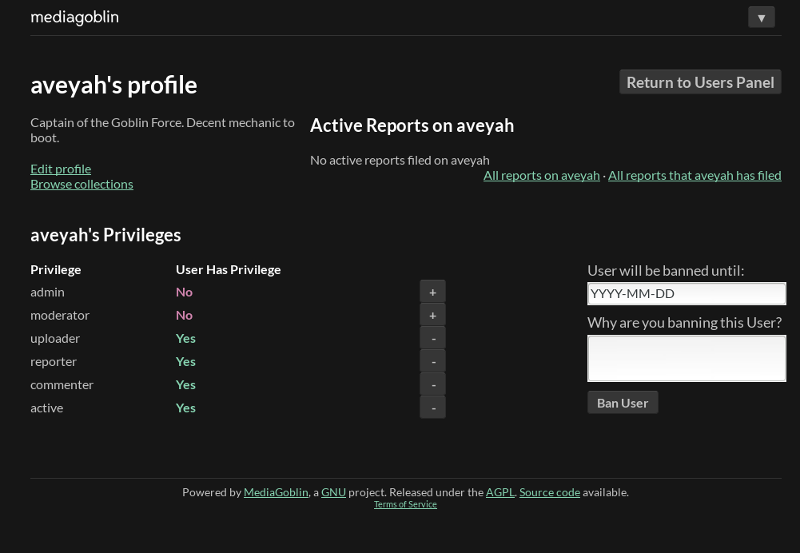View all reports on aveyah

pos(541,175)
